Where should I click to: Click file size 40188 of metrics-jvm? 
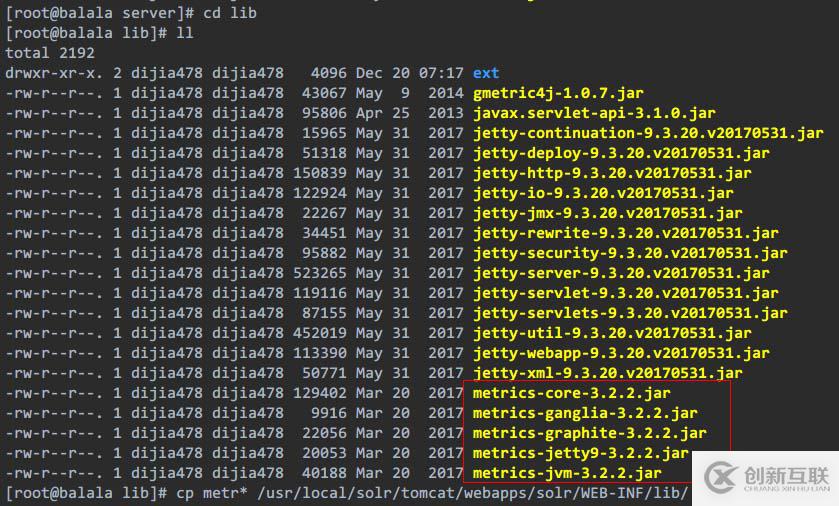324,473
